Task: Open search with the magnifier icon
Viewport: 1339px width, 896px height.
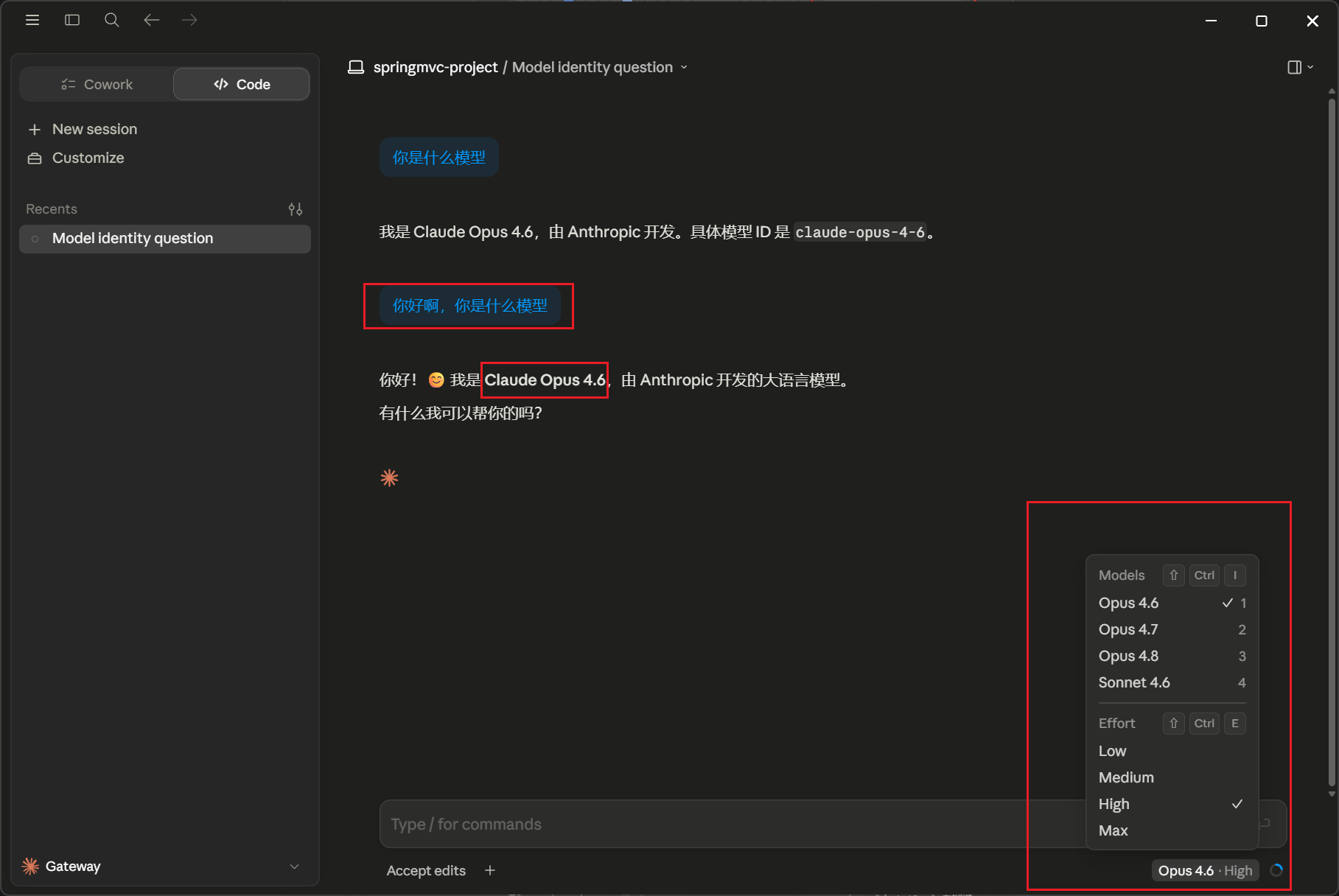Action: pyautogui.click(x=112, y=21)
